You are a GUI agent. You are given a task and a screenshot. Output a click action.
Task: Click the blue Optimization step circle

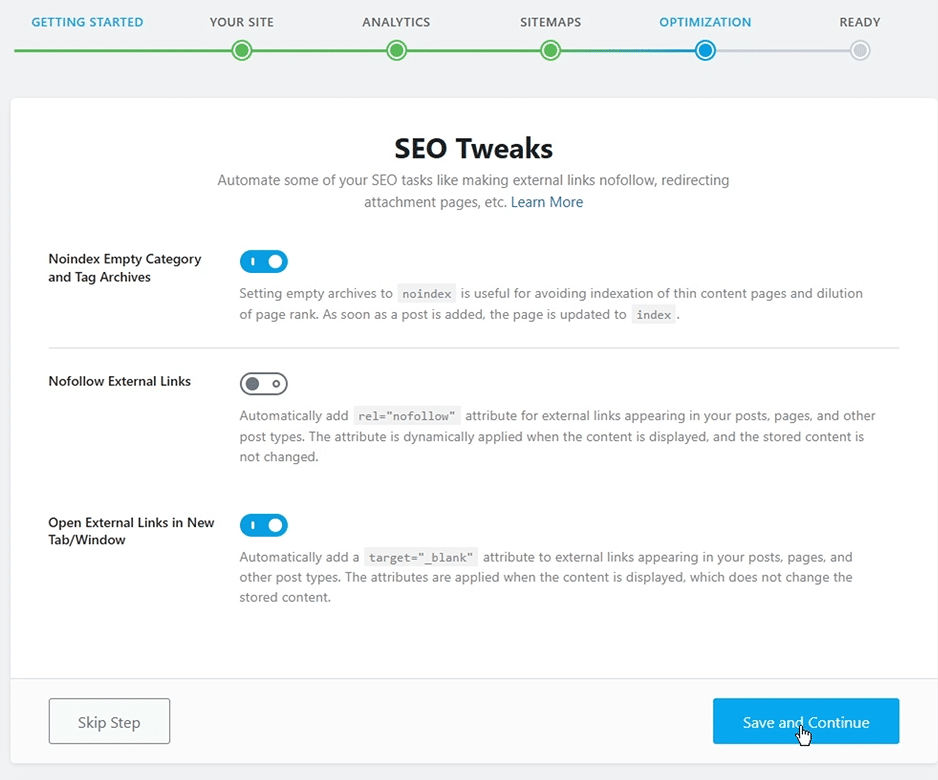point(705,51)
